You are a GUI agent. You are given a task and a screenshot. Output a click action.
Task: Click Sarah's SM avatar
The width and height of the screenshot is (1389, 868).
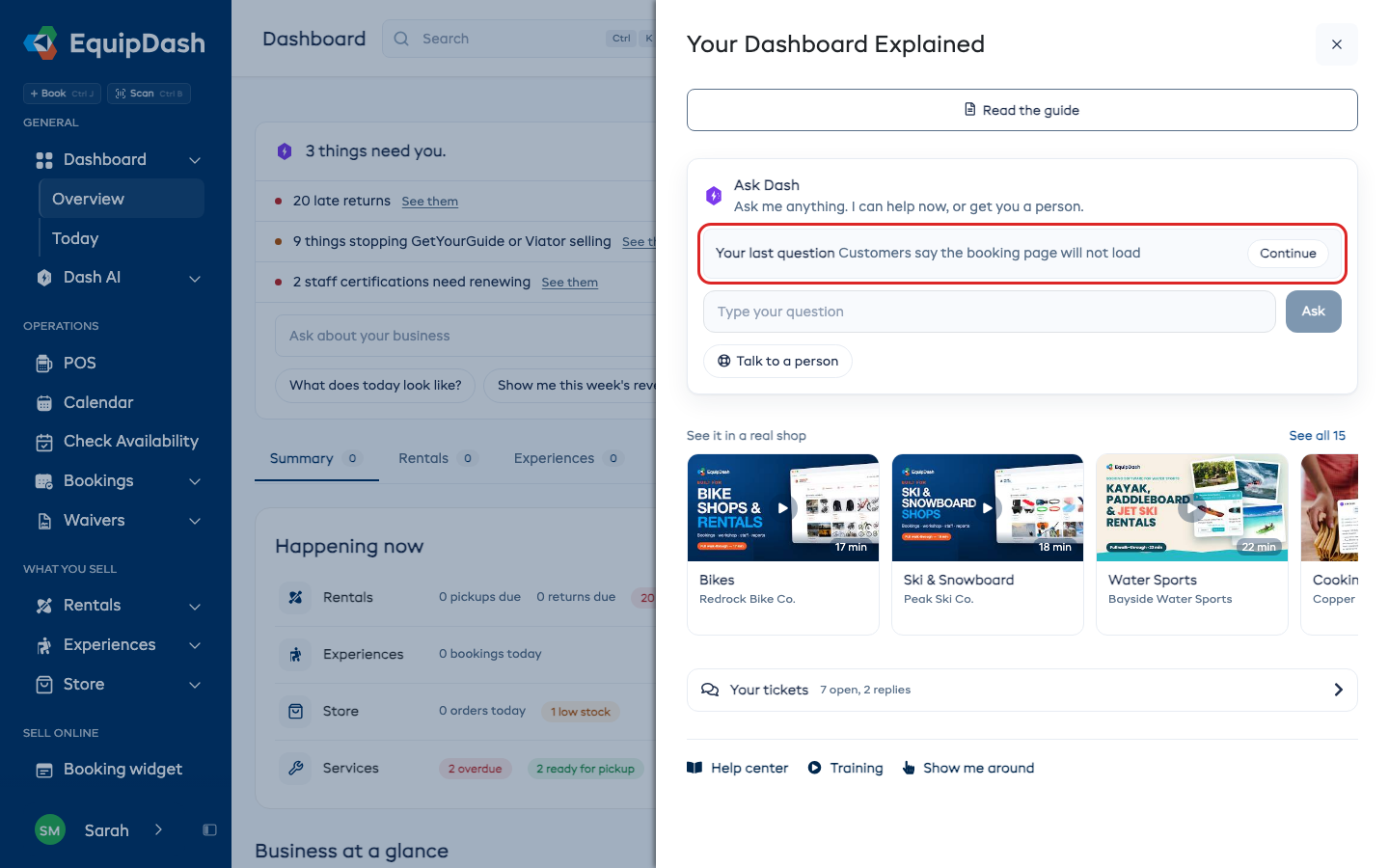(50, 830)
